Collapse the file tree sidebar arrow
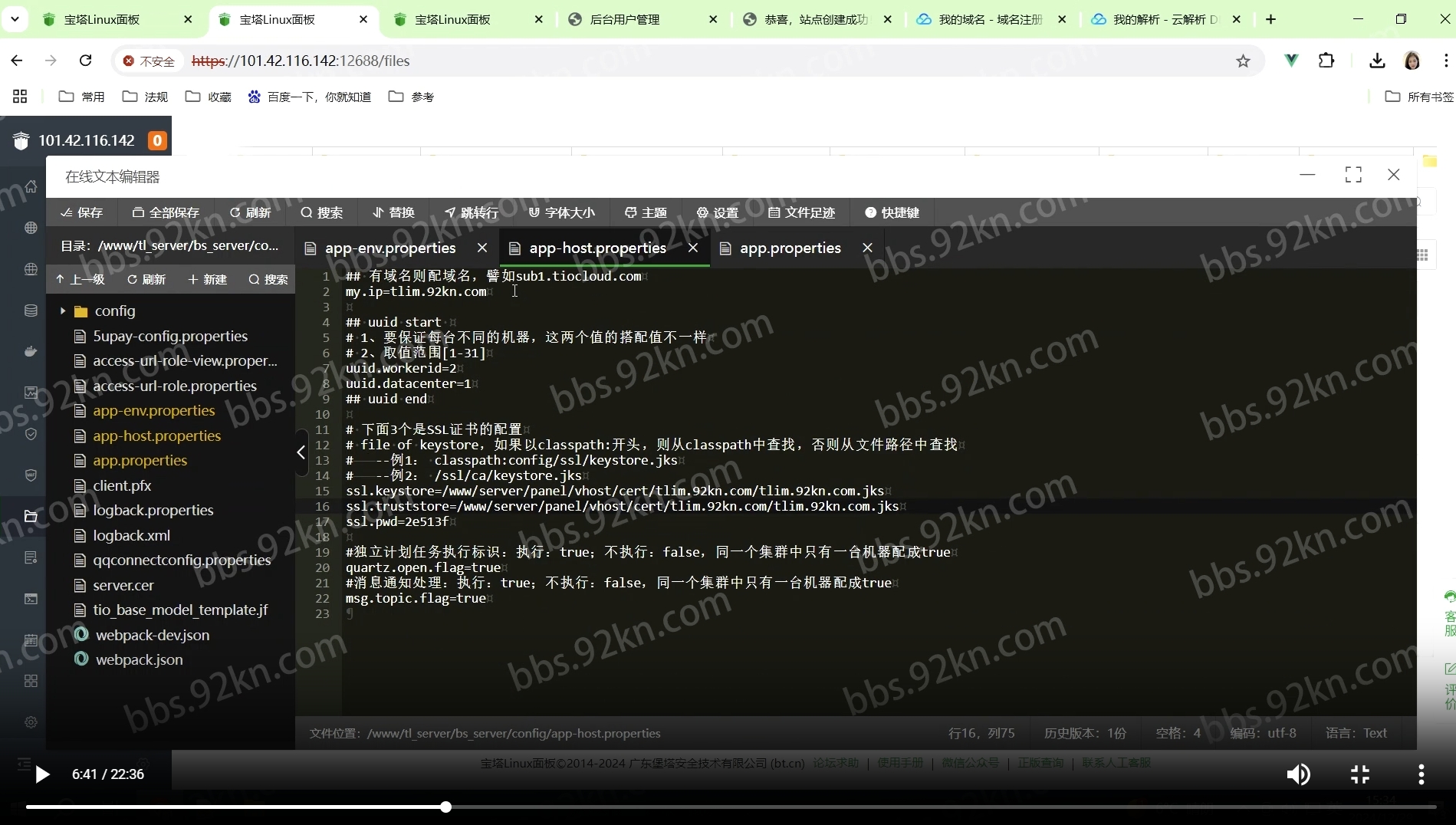This screenshot has height=825, width=1456. (x=301, y=452)
